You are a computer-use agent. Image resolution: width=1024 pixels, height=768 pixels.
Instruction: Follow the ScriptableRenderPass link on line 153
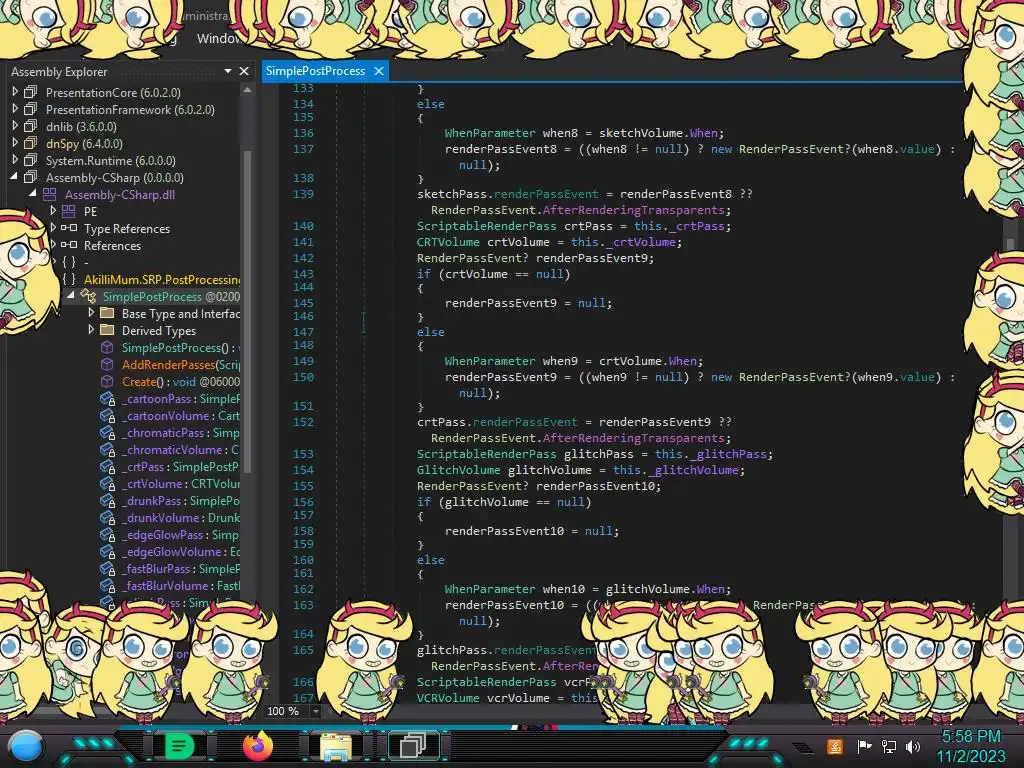click(x=487, y=454)
